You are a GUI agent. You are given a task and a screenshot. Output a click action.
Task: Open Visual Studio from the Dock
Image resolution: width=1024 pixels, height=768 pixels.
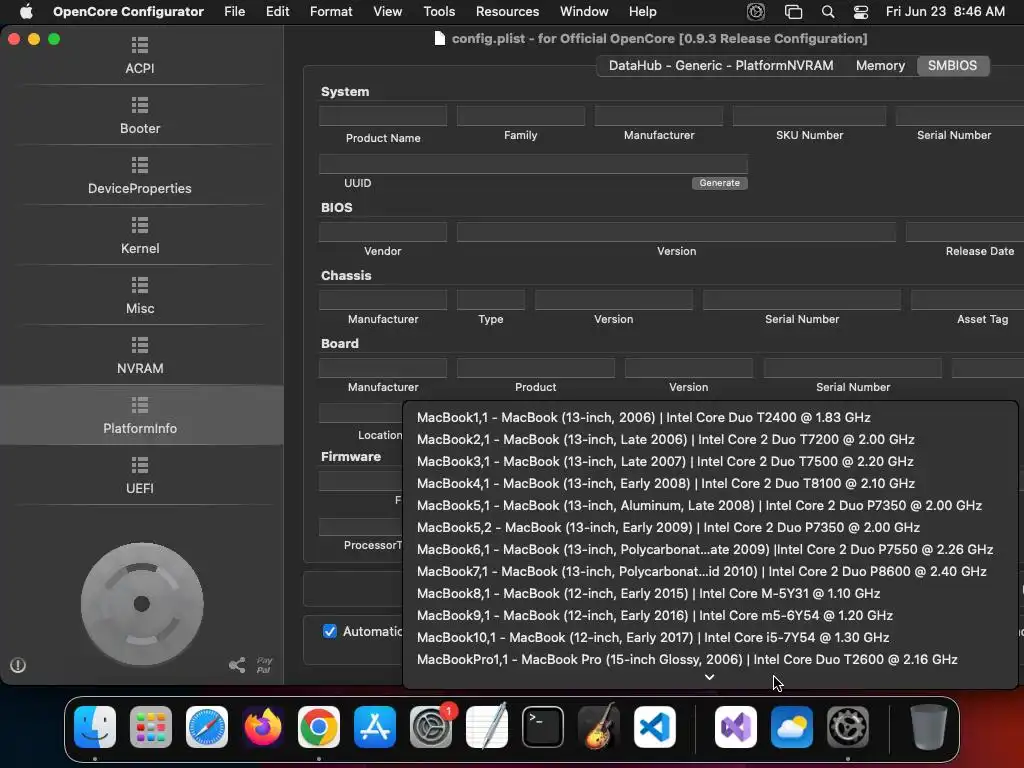coord(736,727)
